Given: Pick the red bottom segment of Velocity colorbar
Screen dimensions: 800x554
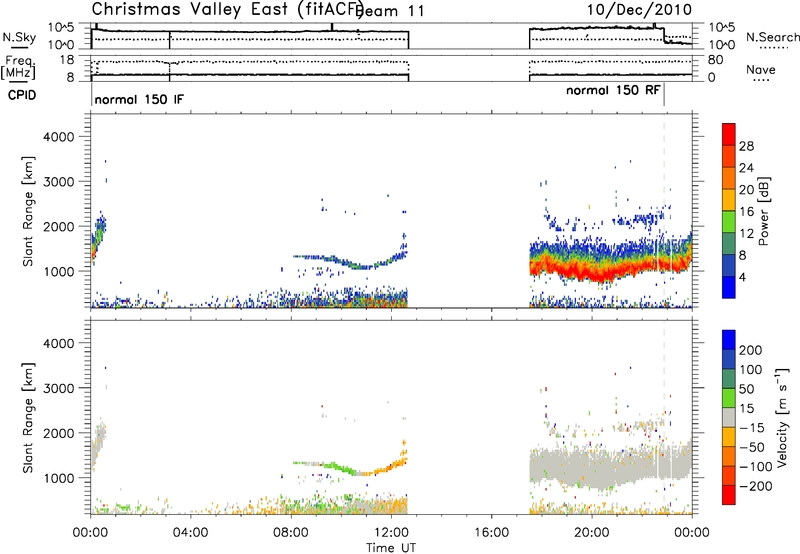Looking at the screenshot, I should [x=729, y=495].
